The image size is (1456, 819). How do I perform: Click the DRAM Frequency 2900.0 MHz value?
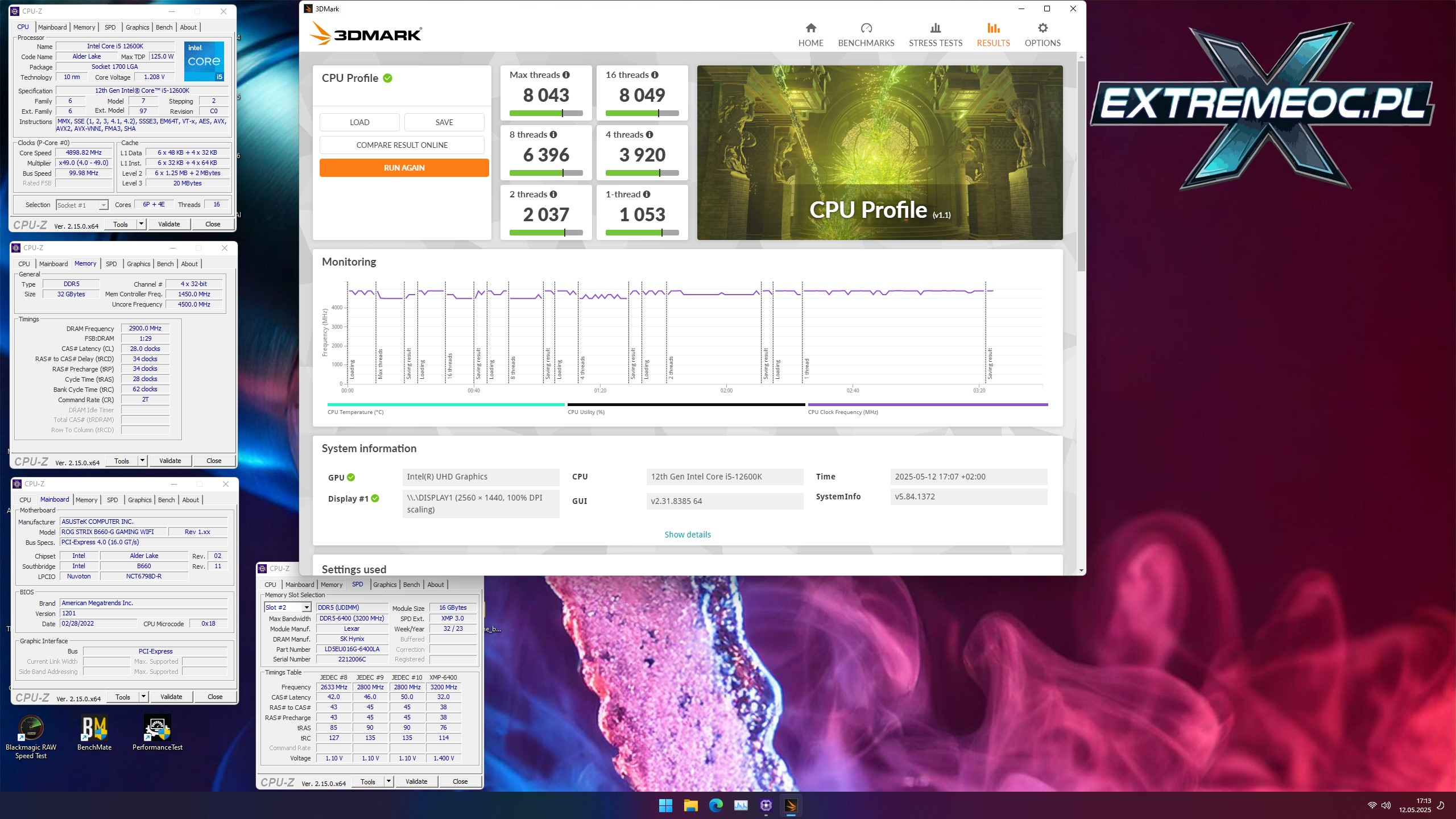(x=145, y=329)
